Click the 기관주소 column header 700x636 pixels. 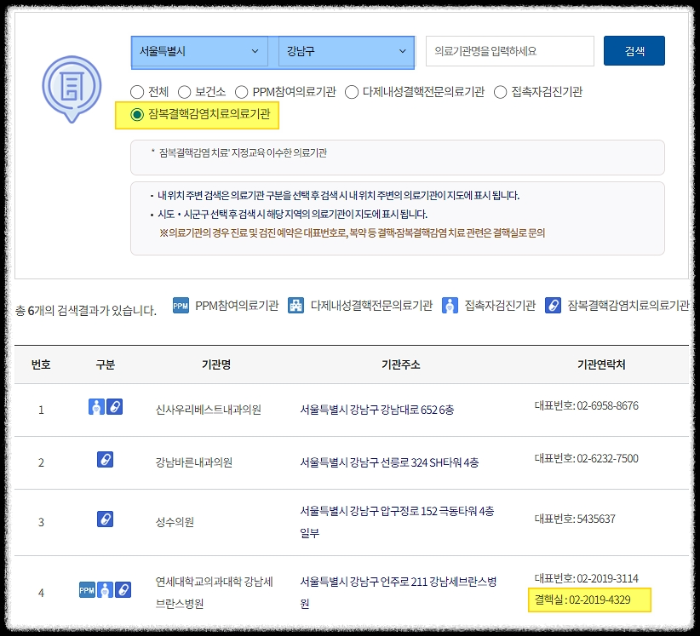tap(401, 365)
